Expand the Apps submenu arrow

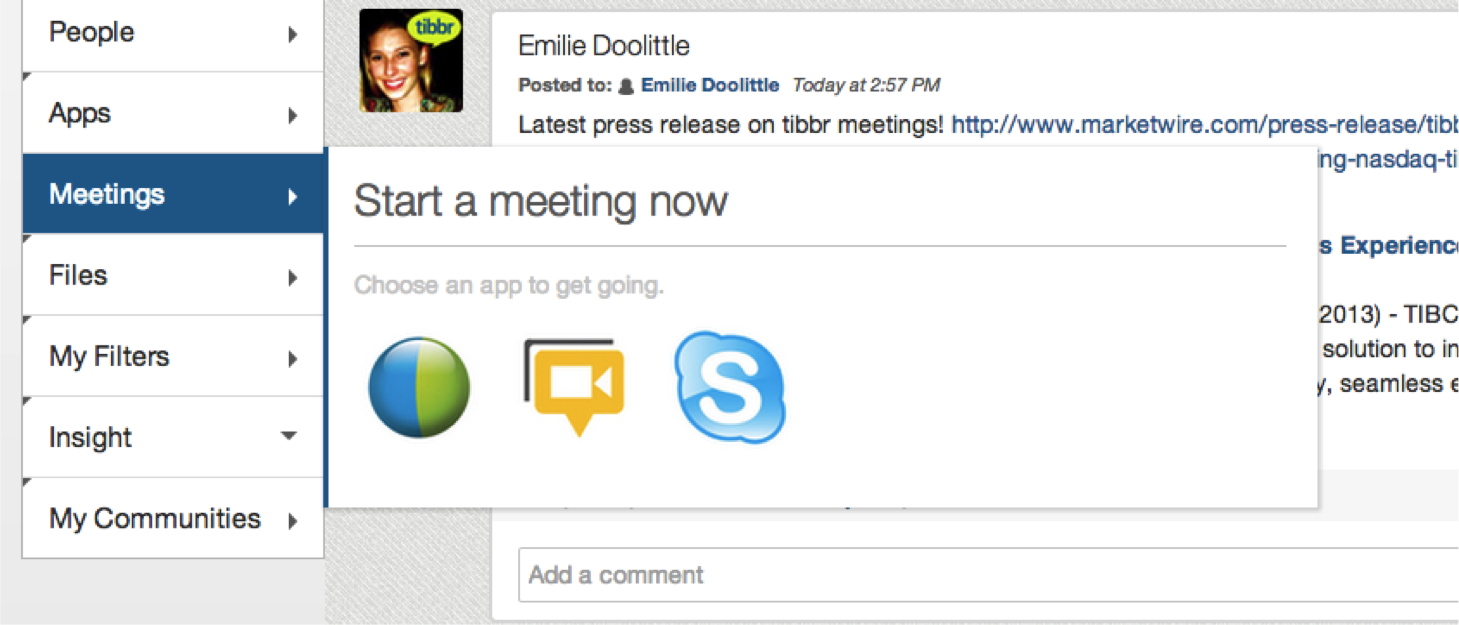pos(293,115)
